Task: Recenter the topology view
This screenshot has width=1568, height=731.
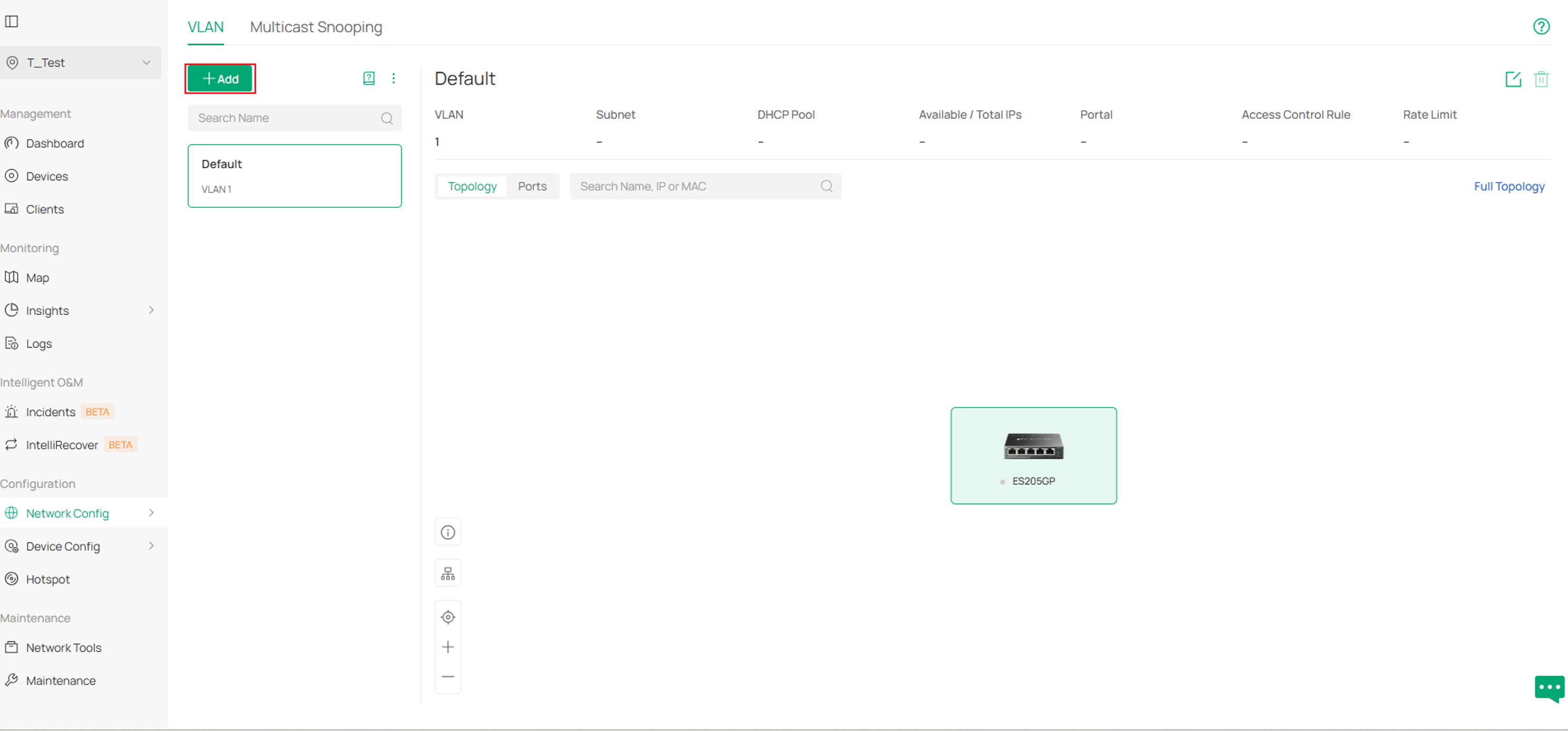Action: coord(448,617)
